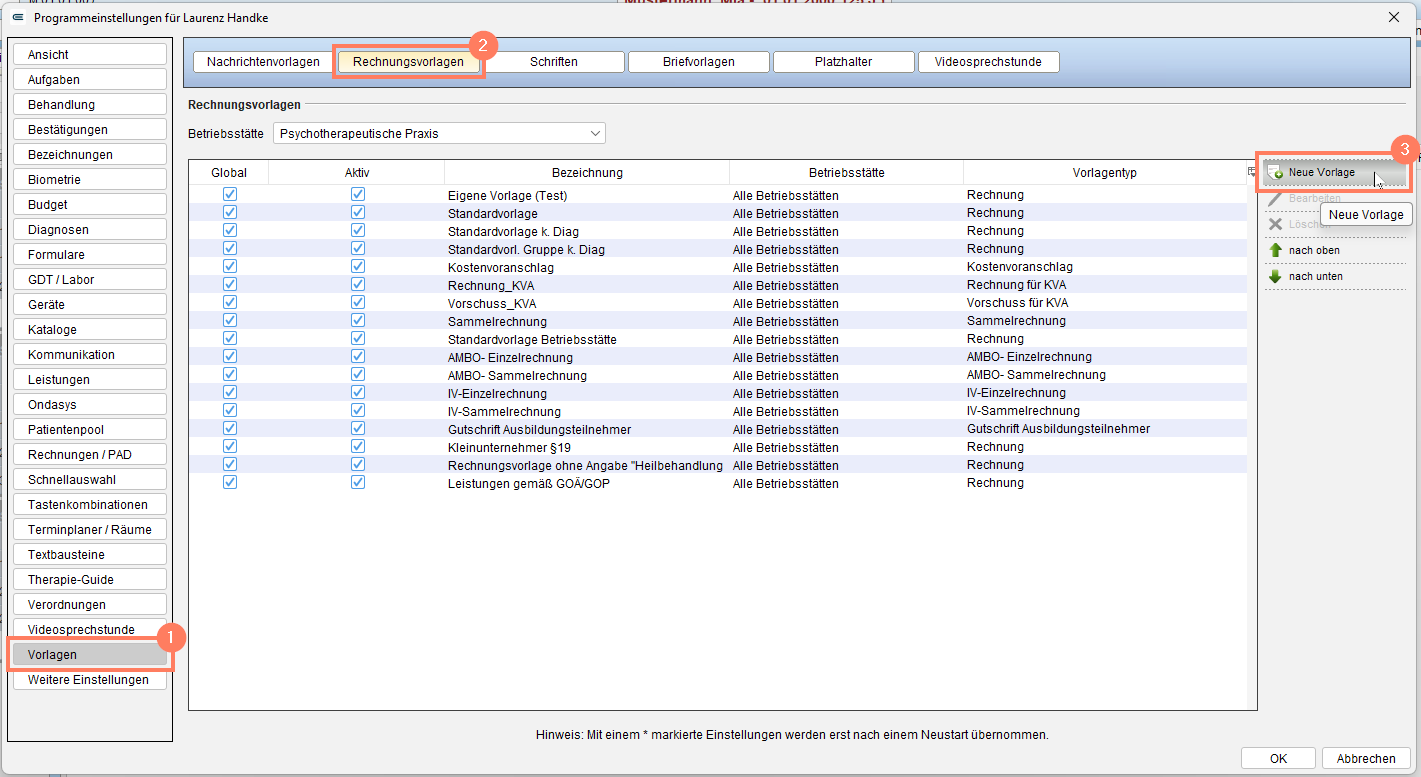Click the green nach unten arrow icon
Image resolution: width=1421 pixels, height=777 pixels.
coord(1275,276)
